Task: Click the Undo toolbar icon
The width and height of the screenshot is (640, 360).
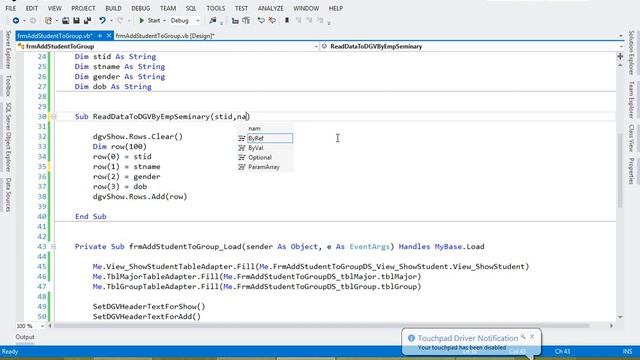Action: [102, 20]
